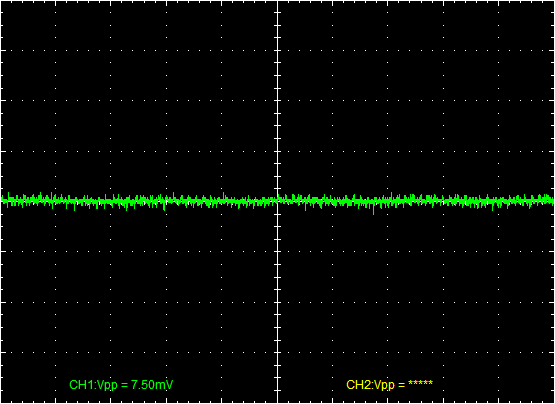The height and width of the screenshot is (404, 555).
Task: Click the CH1:Vpp measurement readout
Action: [121, 385]
